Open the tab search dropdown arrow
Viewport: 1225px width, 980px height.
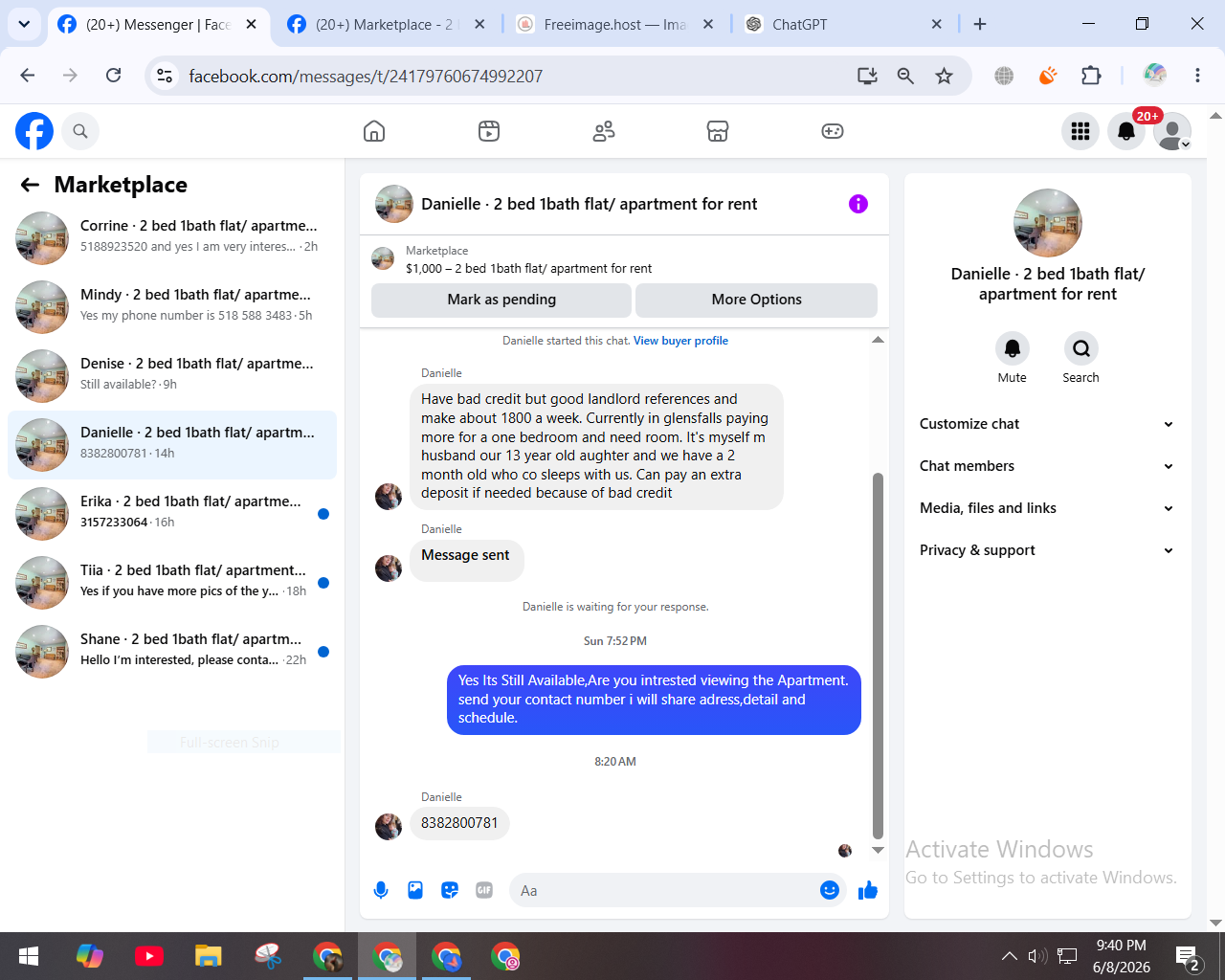coord(24,25)
